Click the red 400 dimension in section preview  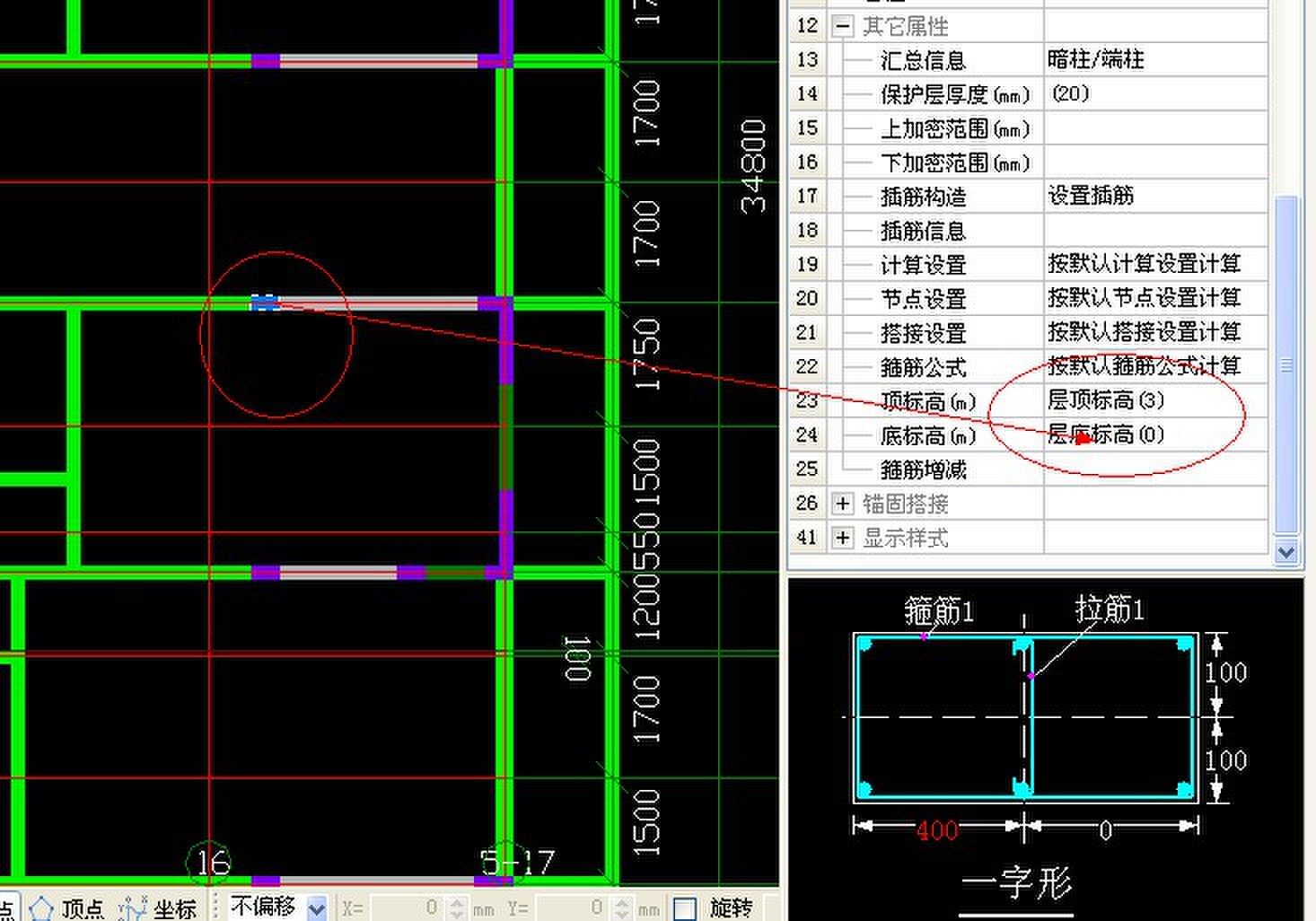[937, 830]
